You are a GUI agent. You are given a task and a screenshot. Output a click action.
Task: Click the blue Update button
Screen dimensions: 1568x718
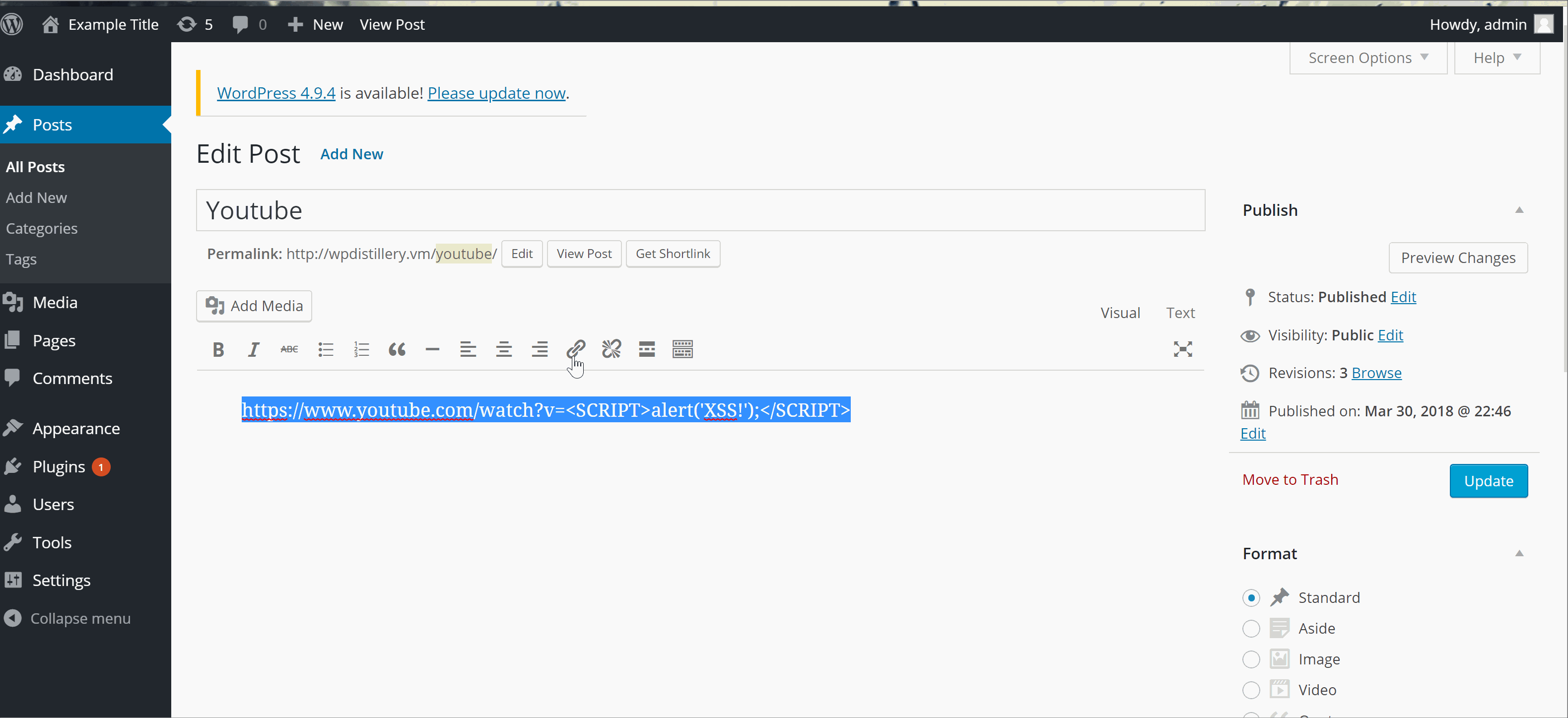(x=1488, y=481)
